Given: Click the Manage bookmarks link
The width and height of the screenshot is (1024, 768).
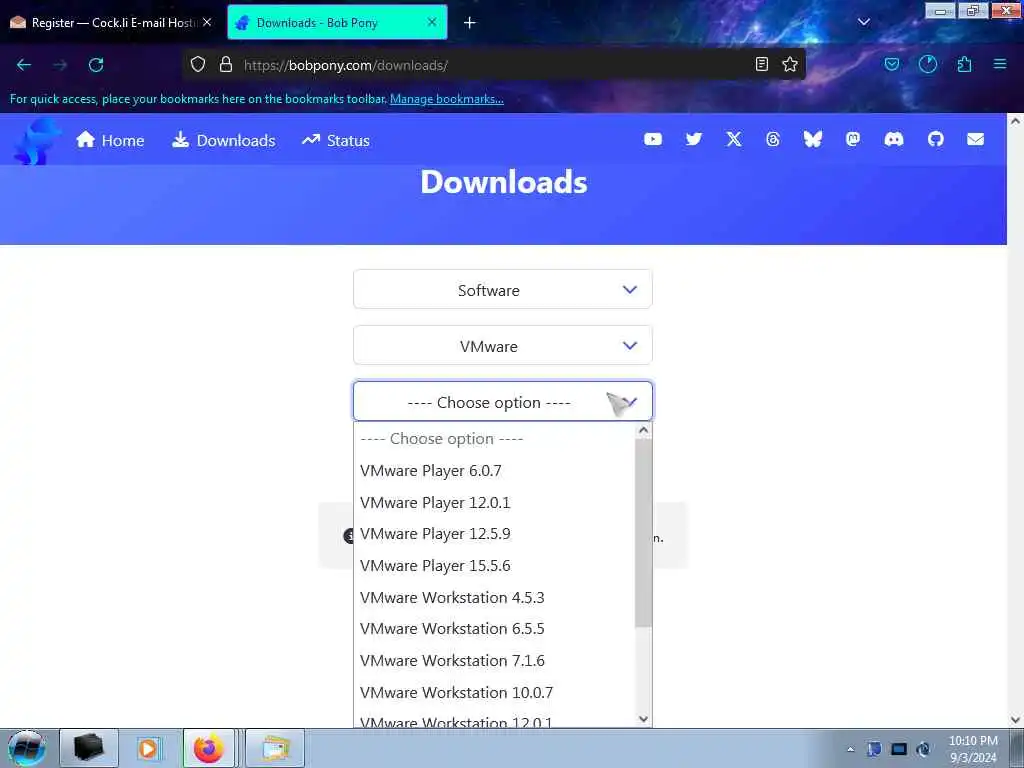Looking at the screenshot, I should pos(447,99).
